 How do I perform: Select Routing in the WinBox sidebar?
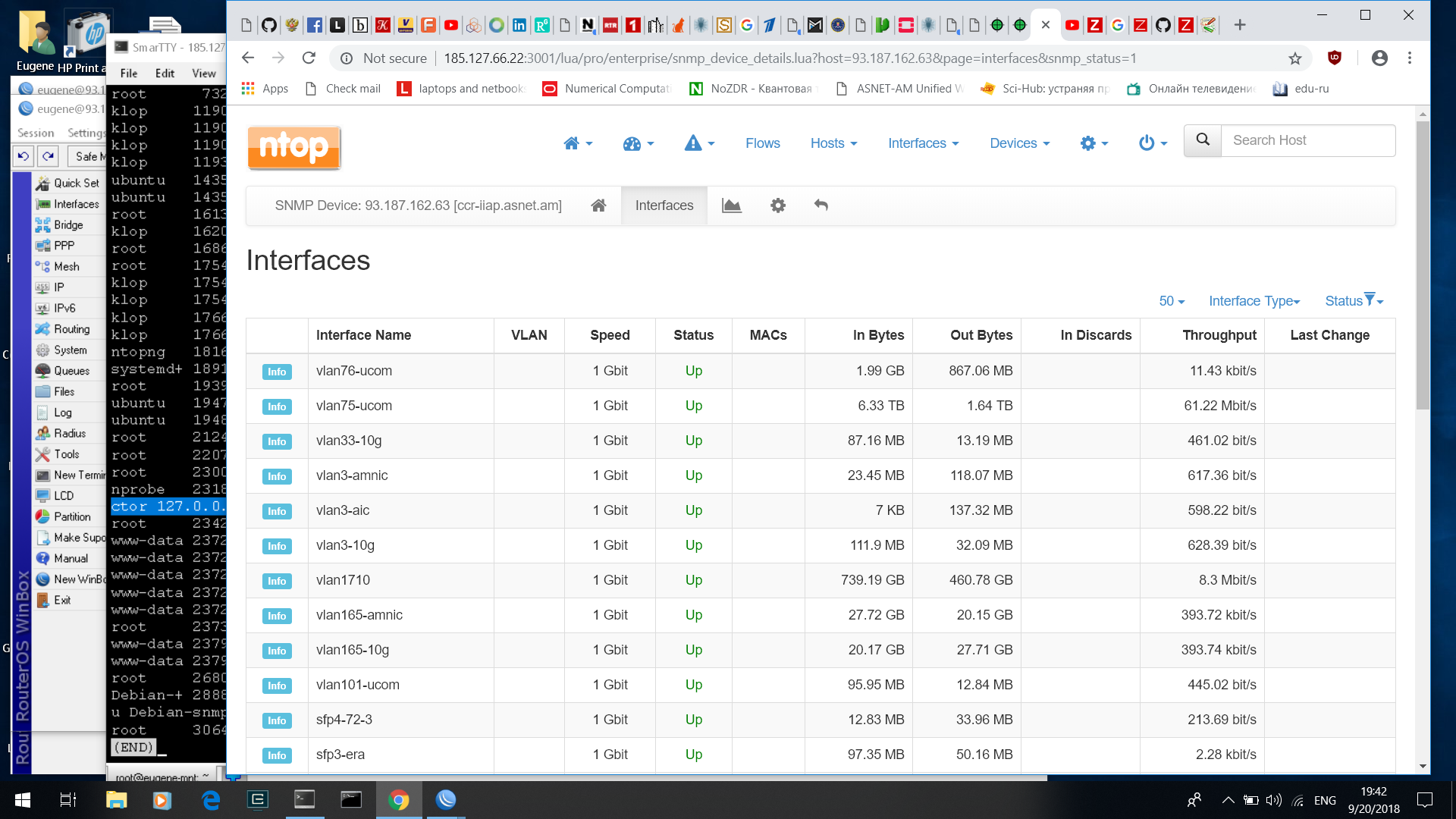(69, 328)
